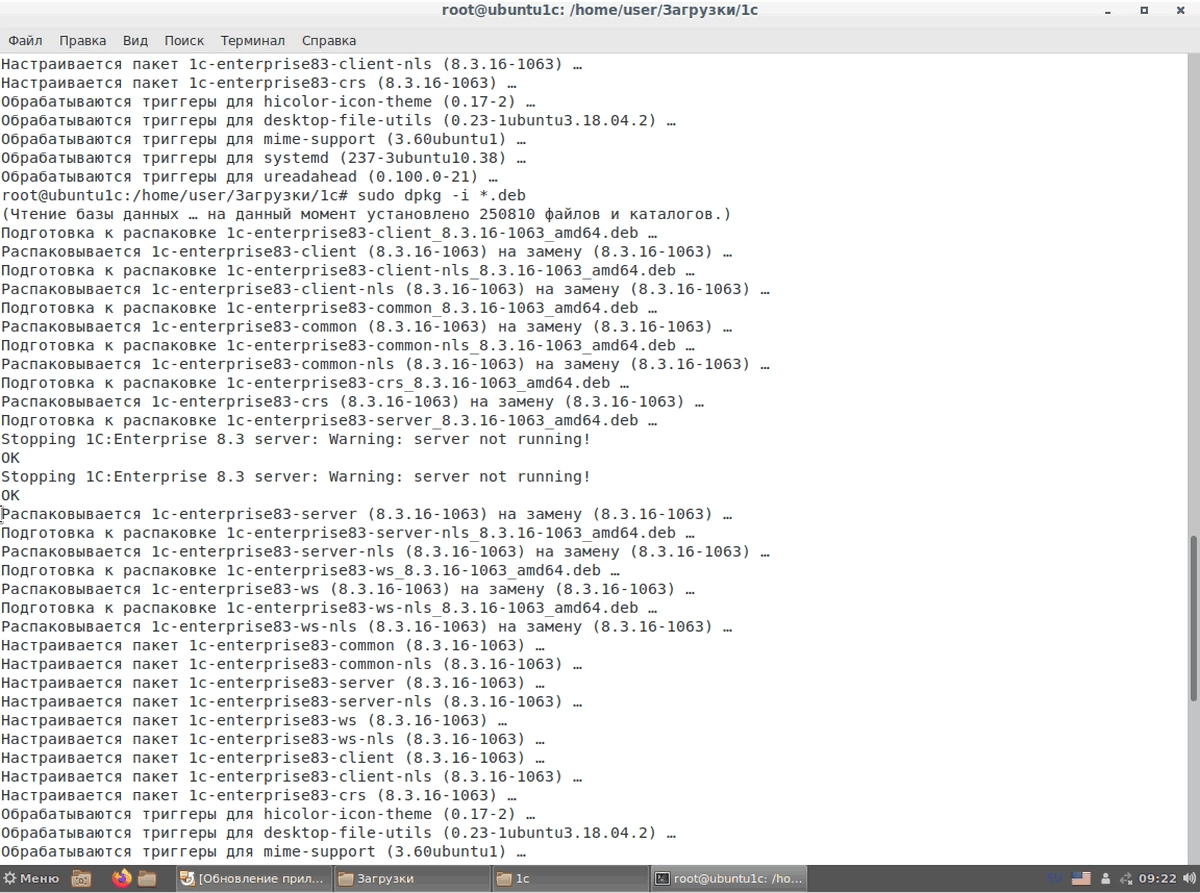Click the terminal vertical scrollbar thumb
1200x893 pixels.
1193,618
